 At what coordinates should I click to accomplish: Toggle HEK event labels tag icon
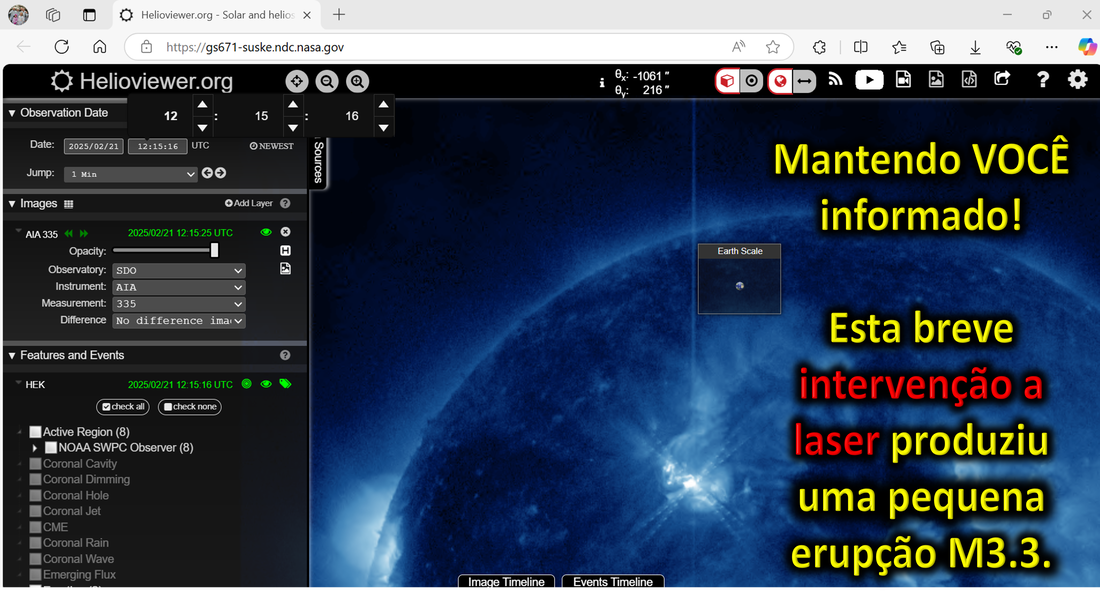point(286,384)
